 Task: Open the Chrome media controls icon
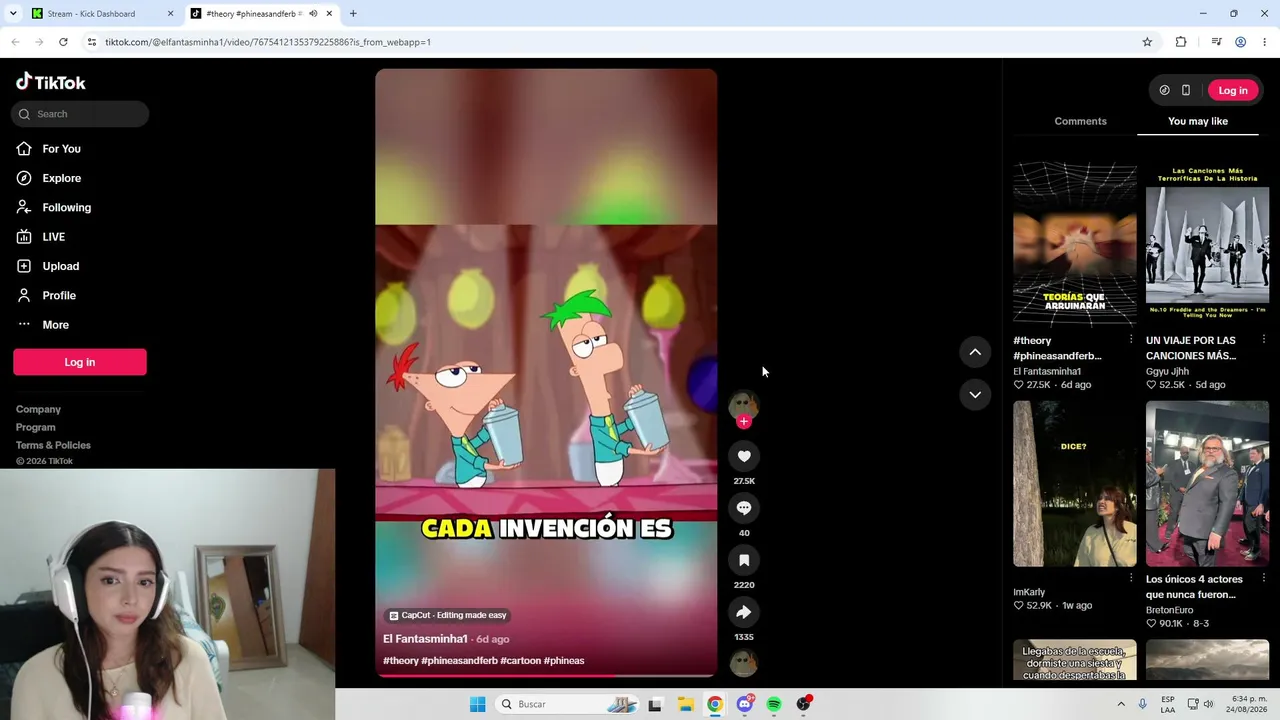pos(1216,42)
